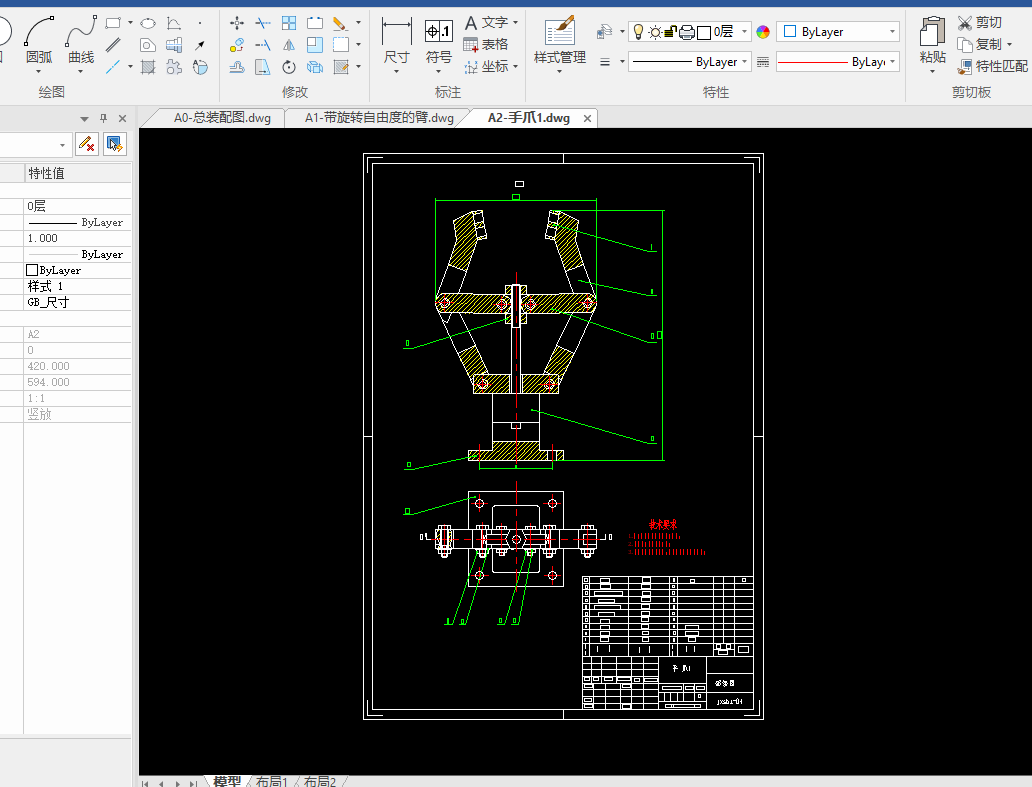
Task: Pick the Point tool in Draw panel
Action: (199, 23)
